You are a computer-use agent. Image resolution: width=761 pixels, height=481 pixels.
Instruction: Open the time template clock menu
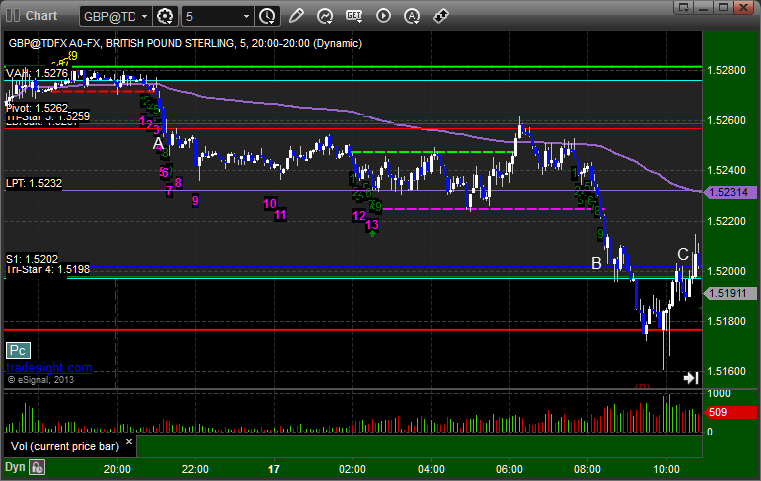tap(267, 17)
